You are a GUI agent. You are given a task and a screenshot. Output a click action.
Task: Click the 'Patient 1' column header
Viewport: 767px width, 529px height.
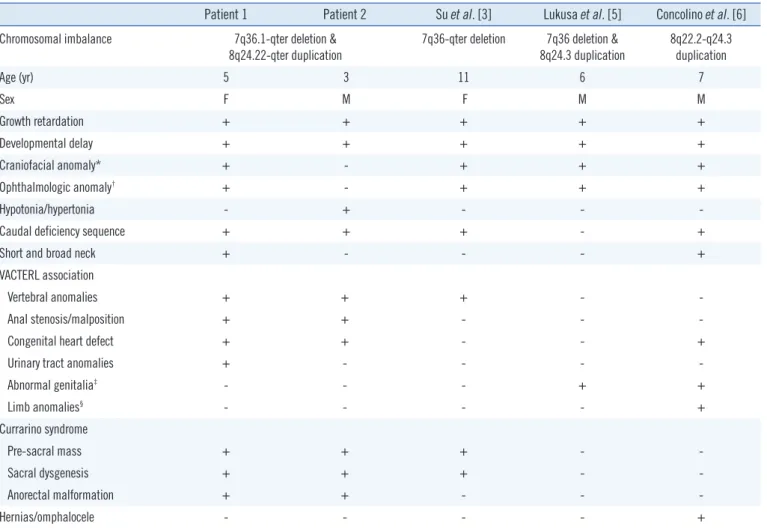226,14
